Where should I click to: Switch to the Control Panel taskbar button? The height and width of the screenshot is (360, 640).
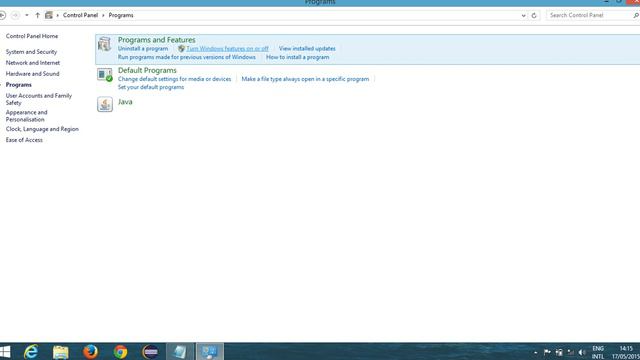210,351
